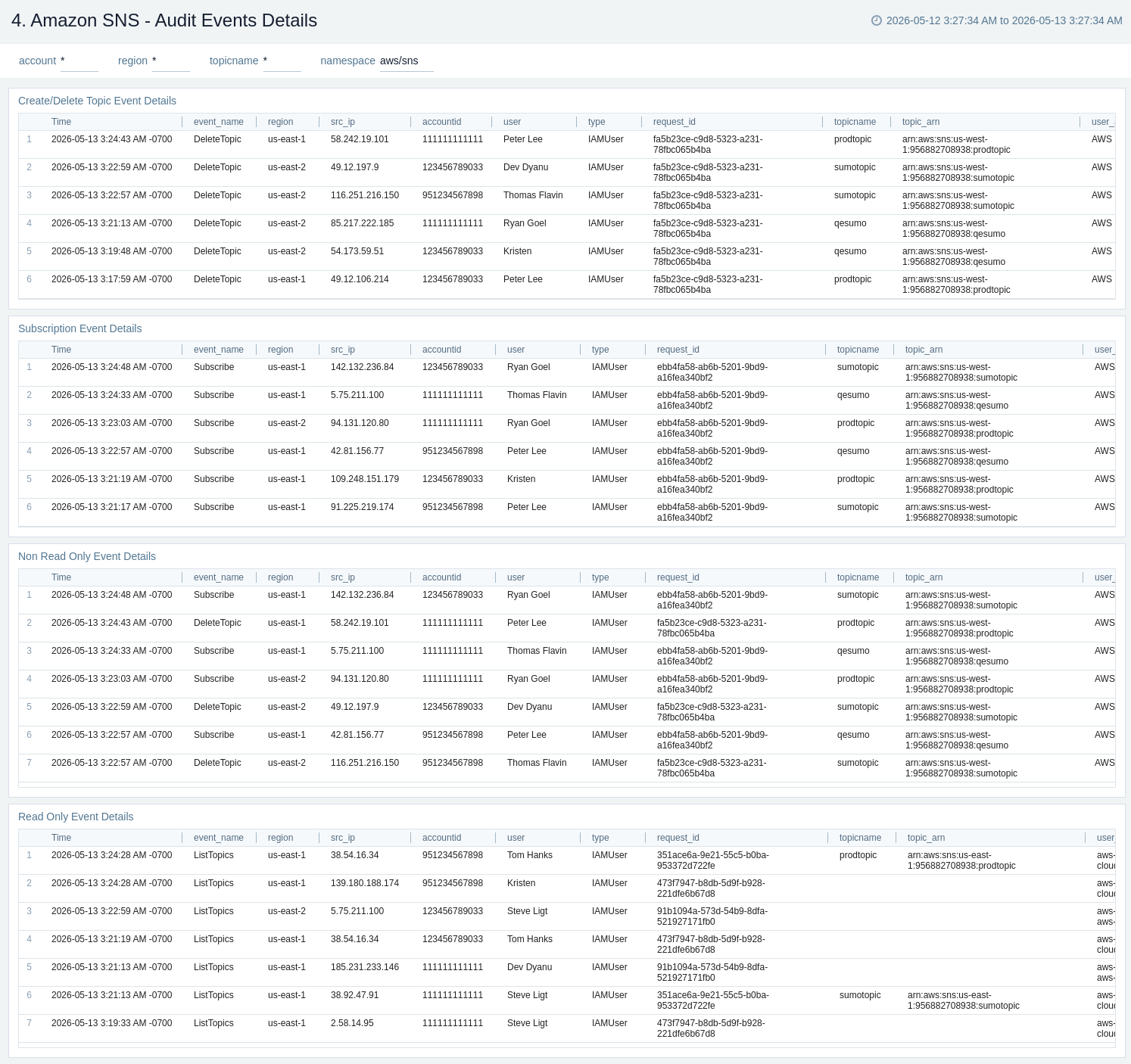Image resolution: width=1131 pixels, height=1064 pixels.
Task: Open the Read Only Event Details panel title
Action: 76,817
